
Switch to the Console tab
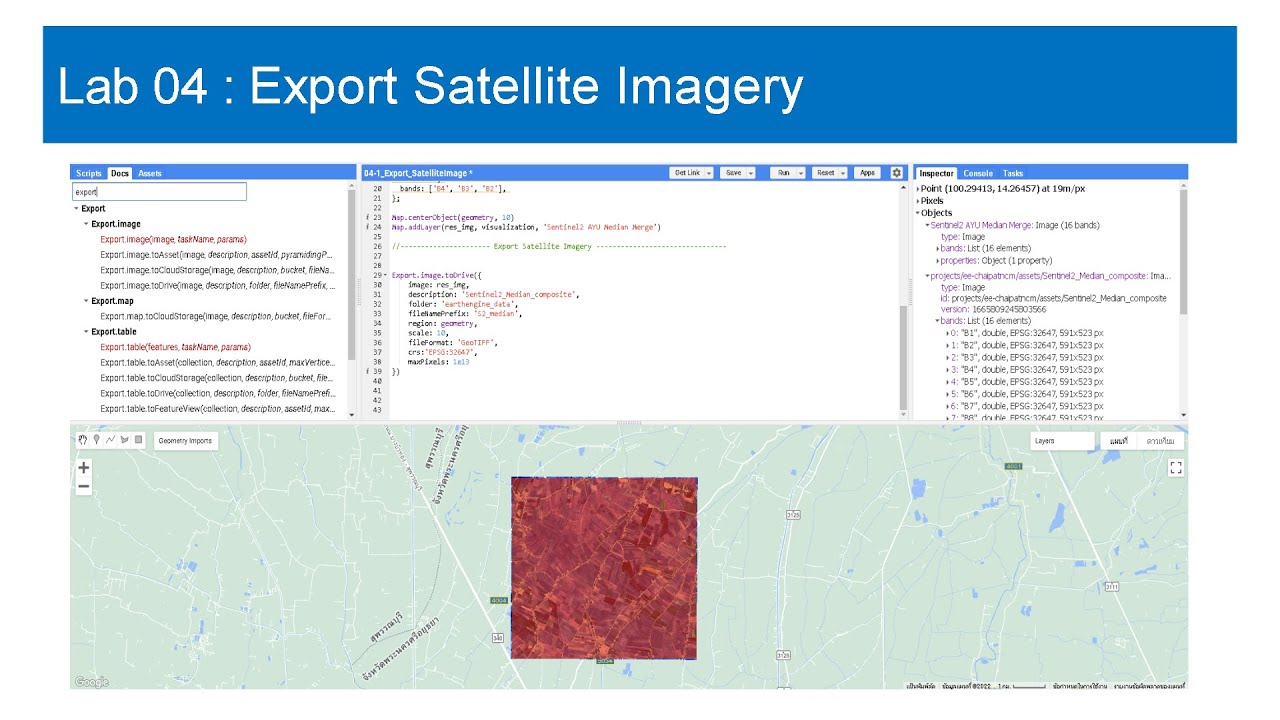tap(978, 173)
